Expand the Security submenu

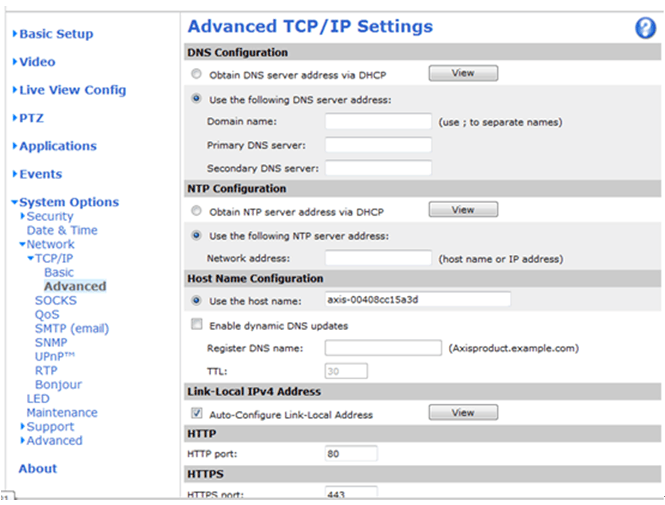tap(49, 216)
